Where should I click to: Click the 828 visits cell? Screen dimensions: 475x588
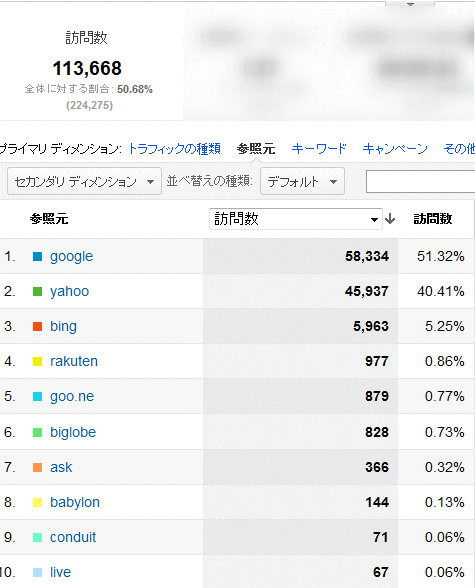[x=377, y=432]
